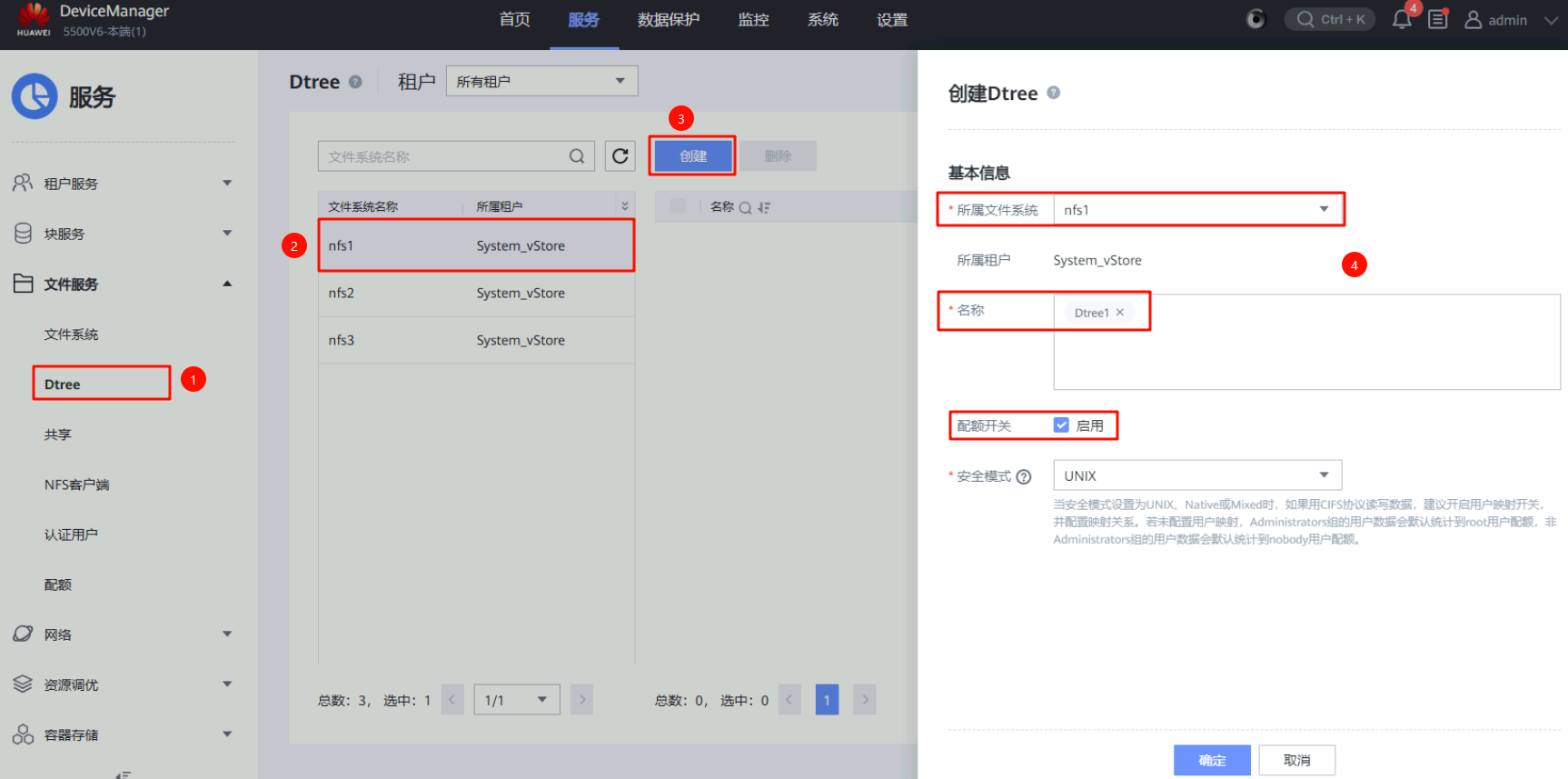
Task: Switch to the 数据保护 top menu
Action: pyautogui.click(x=668, y=20)
